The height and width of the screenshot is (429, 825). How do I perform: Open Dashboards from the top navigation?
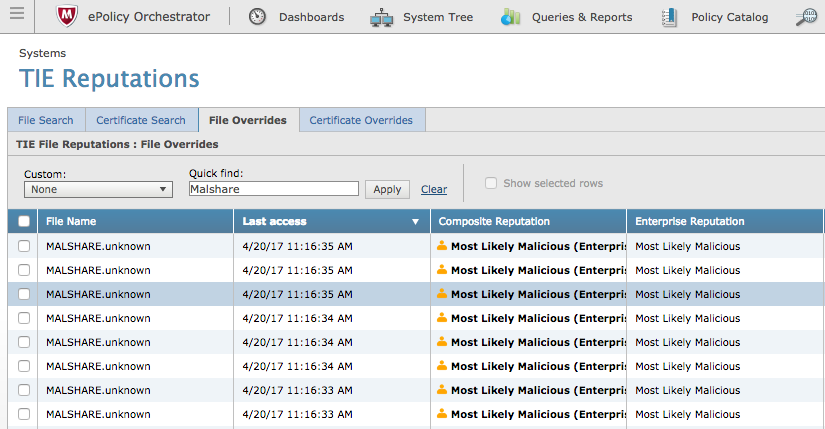[x=311, y=17]
